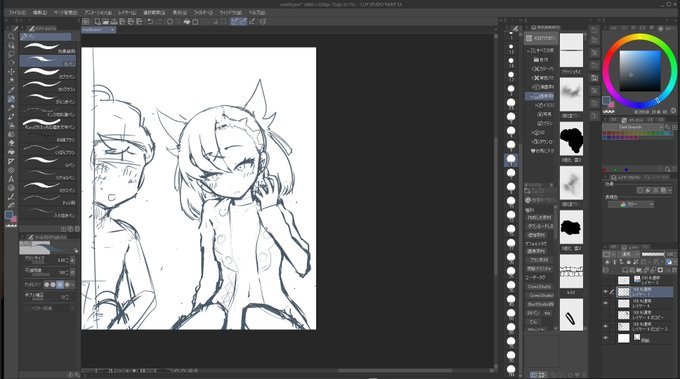Expand the カラーパターン material folder
Screen dimensions: 680x379
tap(533, 69)
